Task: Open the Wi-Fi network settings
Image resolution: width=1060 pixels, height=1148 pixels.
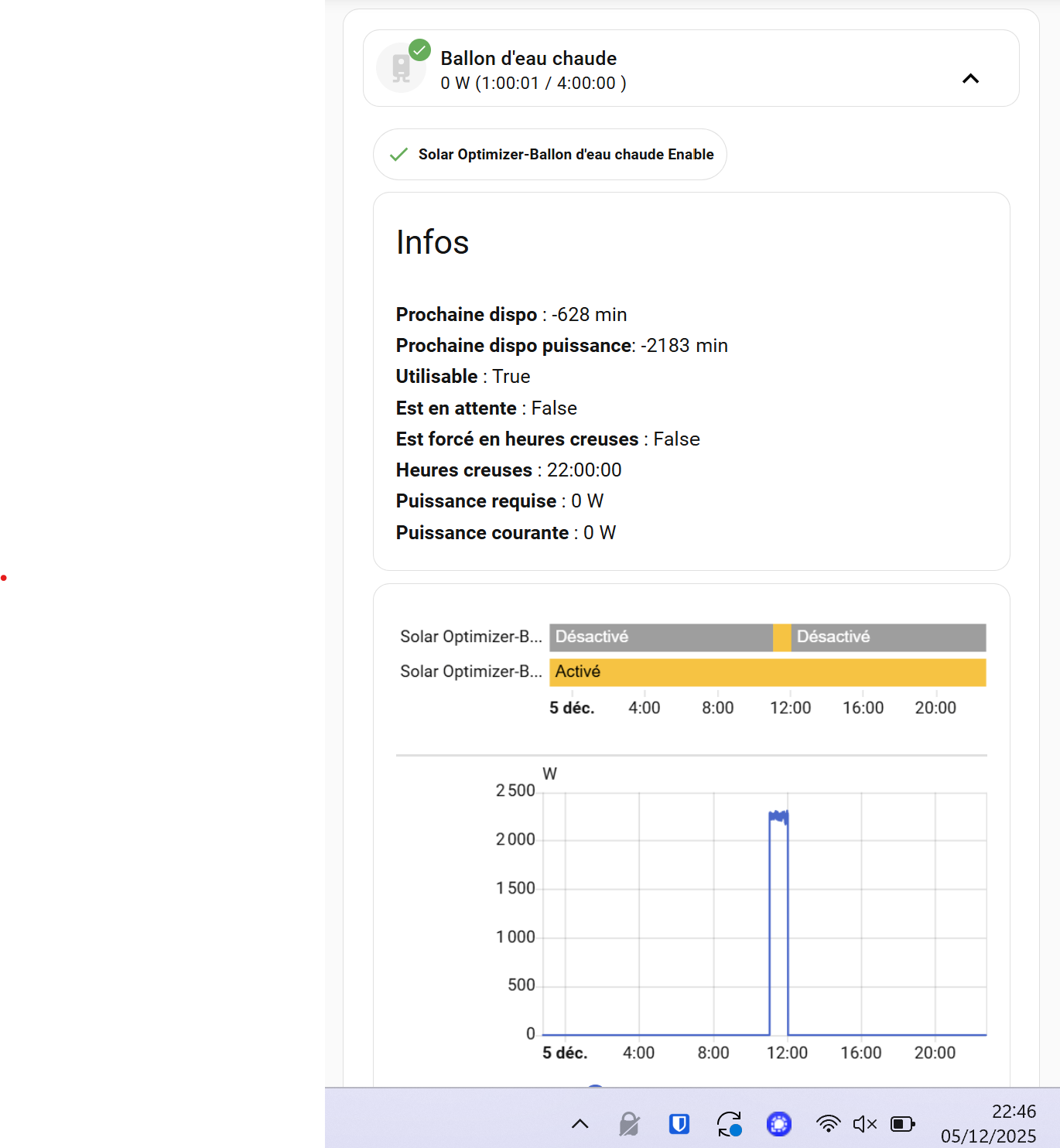Action: point(828,1123)
